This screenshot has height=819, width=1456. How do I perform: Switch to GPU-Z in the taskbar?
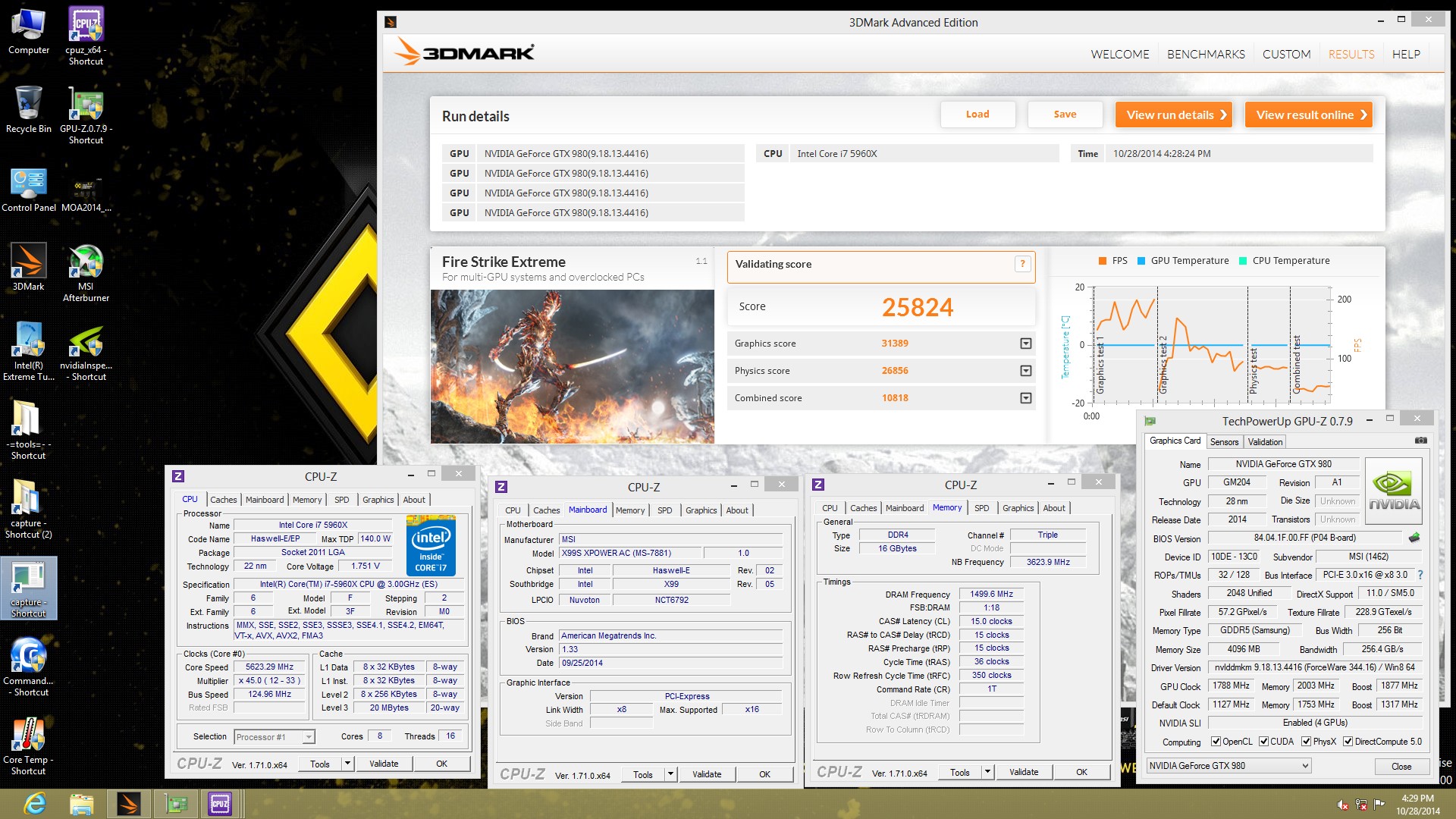coord(175,804)
